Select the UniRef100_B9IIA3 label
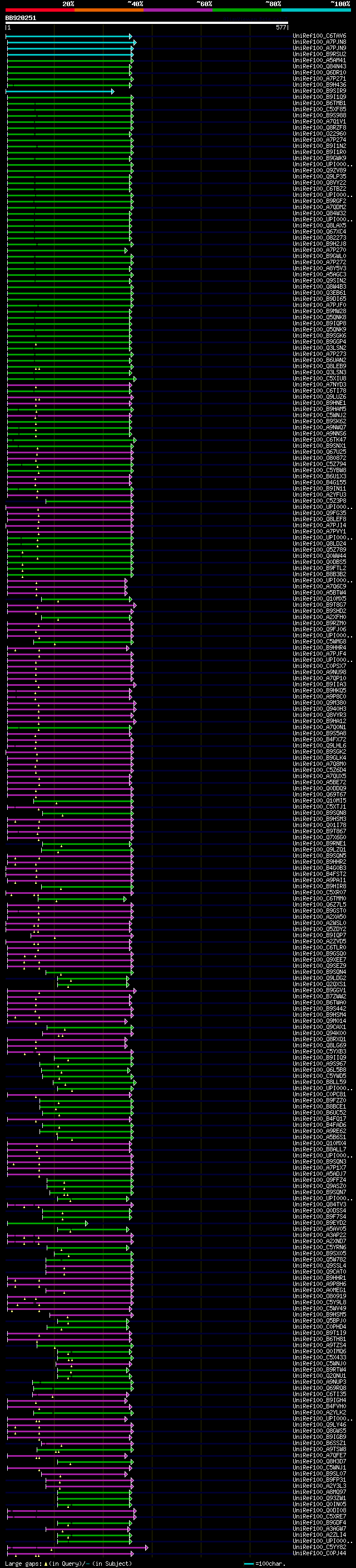The width and height of the screenshot is (356, 1568). [x=319, y=684]
